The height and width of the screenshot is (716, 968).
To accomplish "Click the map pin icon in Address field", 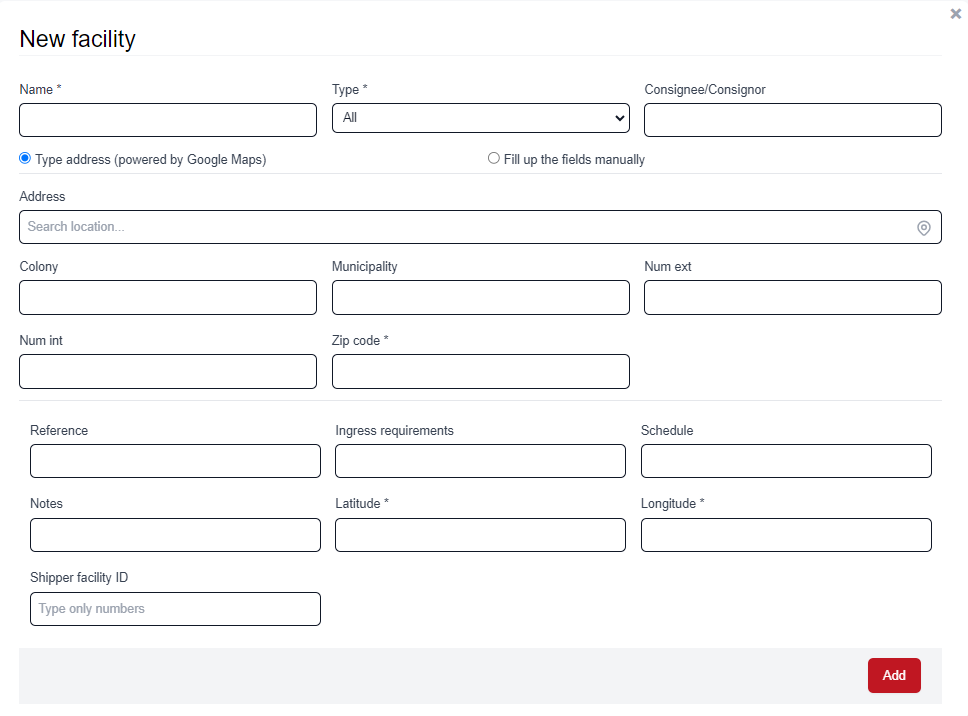I will pyautogui.click(x=923, y=227).
